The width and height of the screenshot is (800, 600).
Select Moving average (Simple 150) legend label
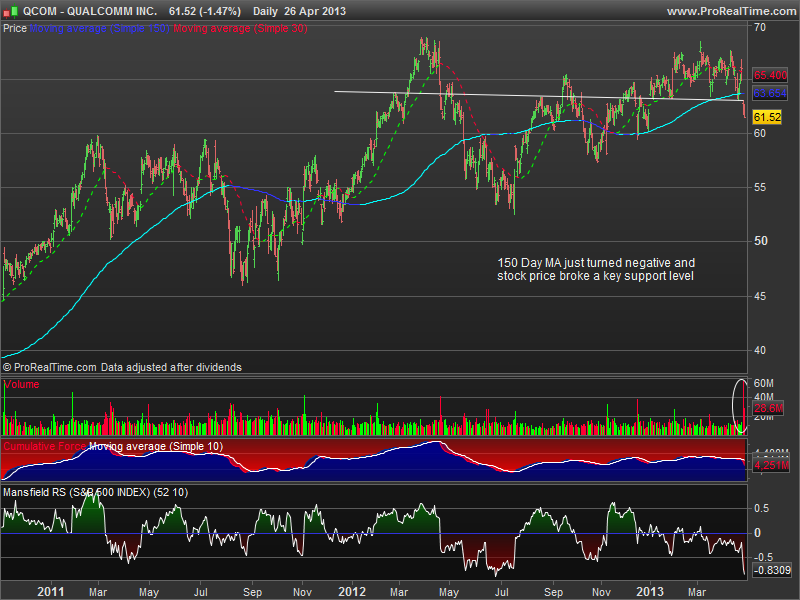pos(99,29)
